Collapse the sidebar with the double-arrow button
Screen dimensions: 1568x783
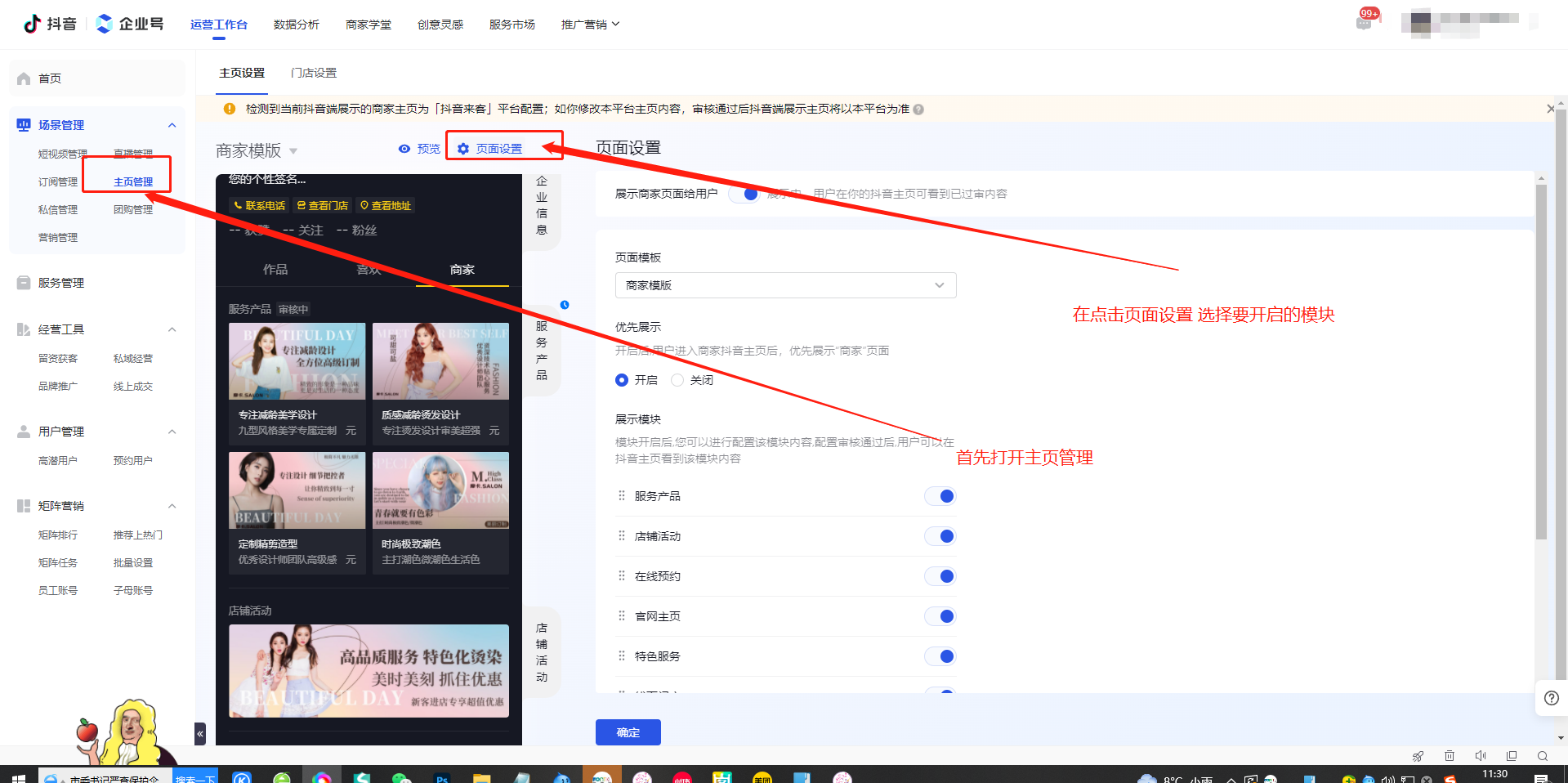pos(200,733)
